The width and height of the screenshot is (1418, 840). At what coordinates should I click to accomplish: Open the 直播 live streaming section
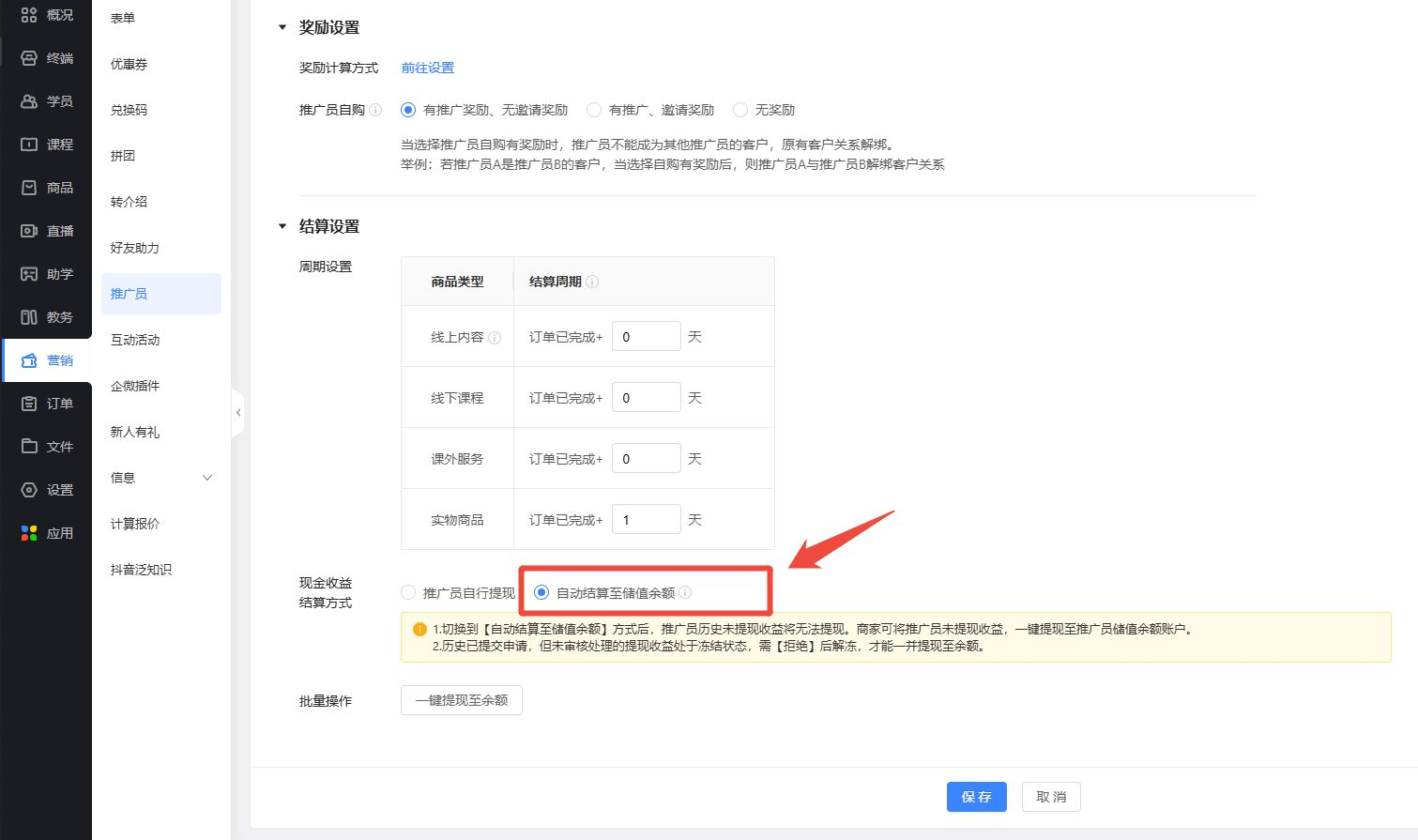47,230
